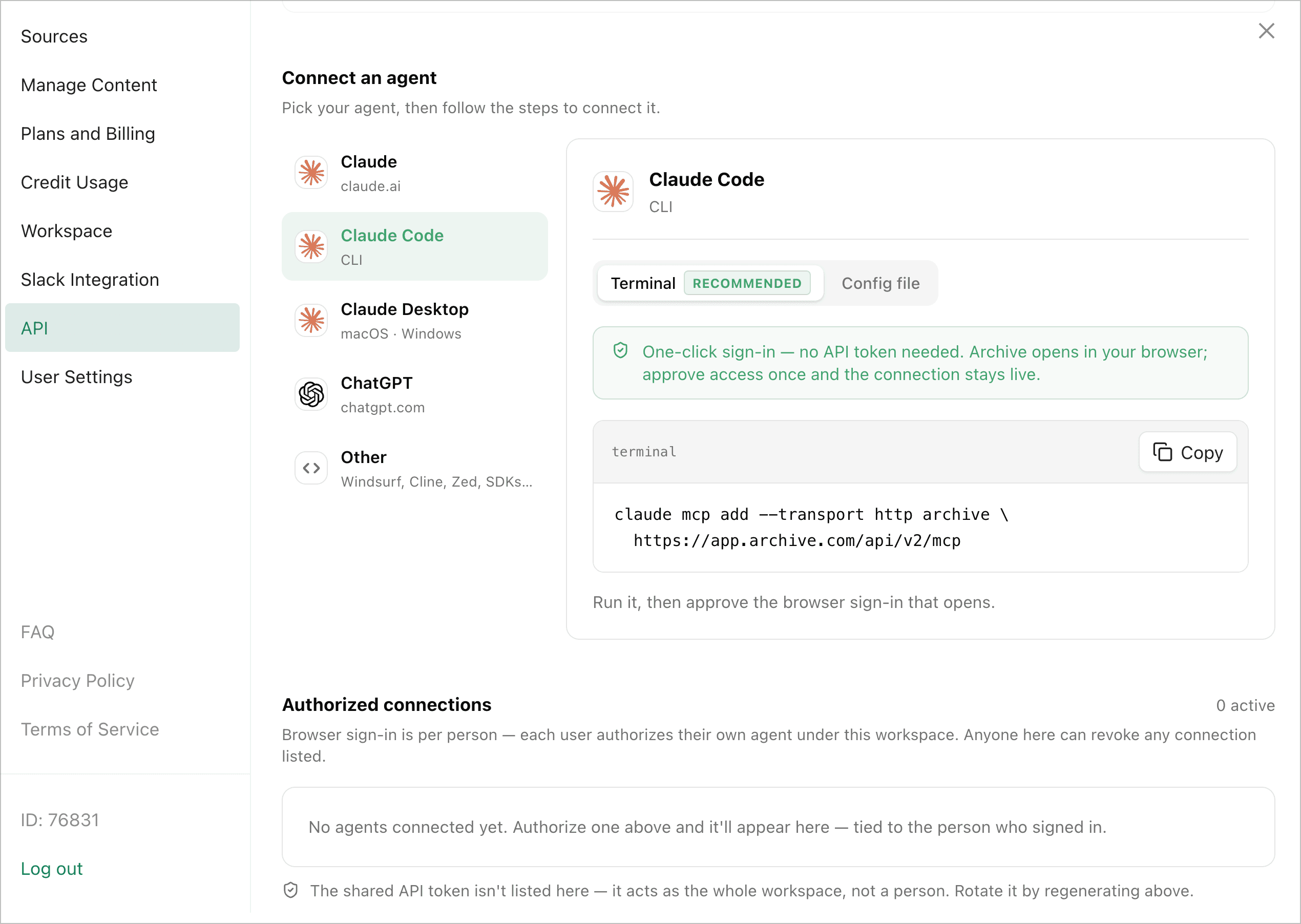Switch to the Config file tab
The height and width of the screenshot is (924, 1301).
[x=880, y=283]
